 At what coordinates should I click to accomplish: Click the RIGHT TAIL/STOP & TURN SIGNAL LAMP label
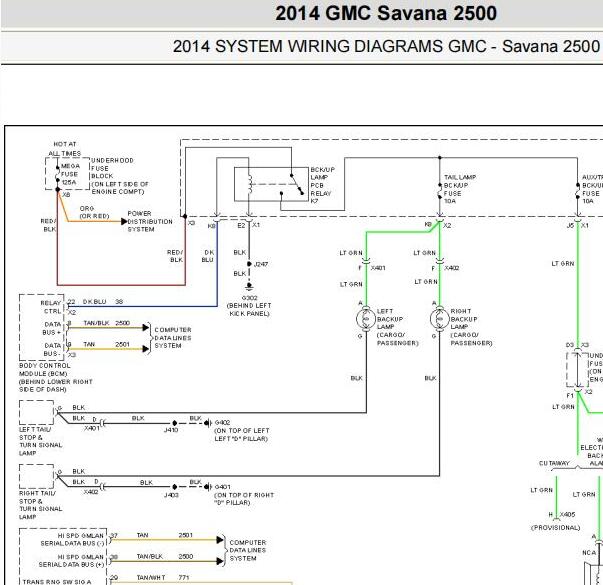click(40, 505)
